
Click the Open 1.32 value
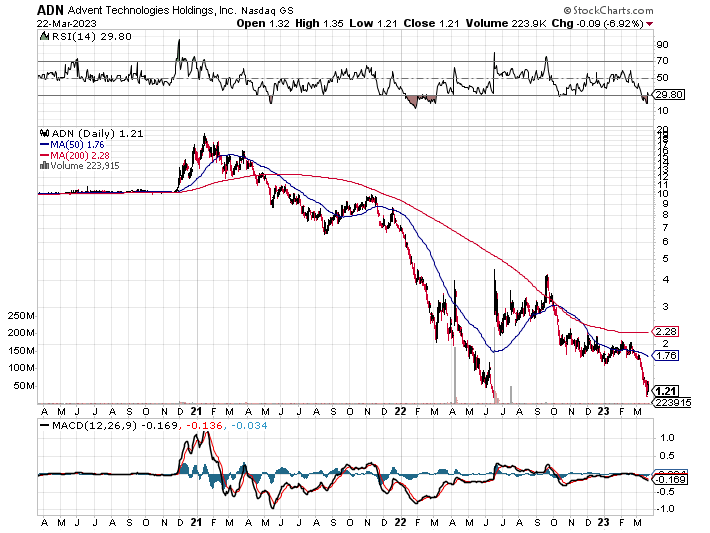click(263, 24)
